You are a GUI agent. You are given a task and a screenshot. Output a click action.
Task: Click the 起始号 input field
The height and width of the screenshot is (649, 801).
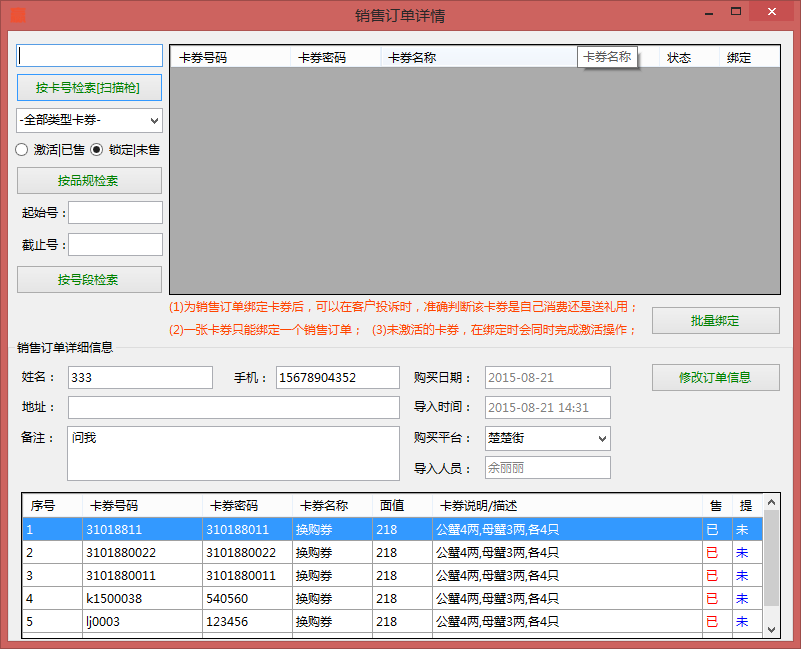115,213
